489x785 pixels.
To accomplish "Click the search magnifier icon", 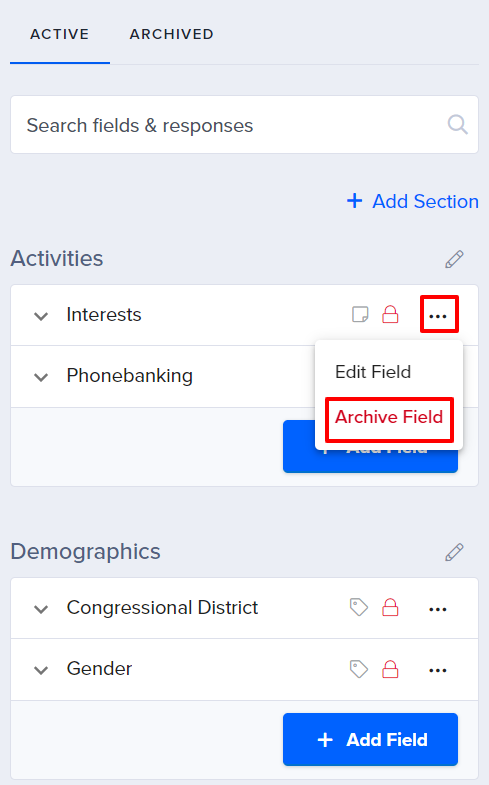I will point(457,125).
